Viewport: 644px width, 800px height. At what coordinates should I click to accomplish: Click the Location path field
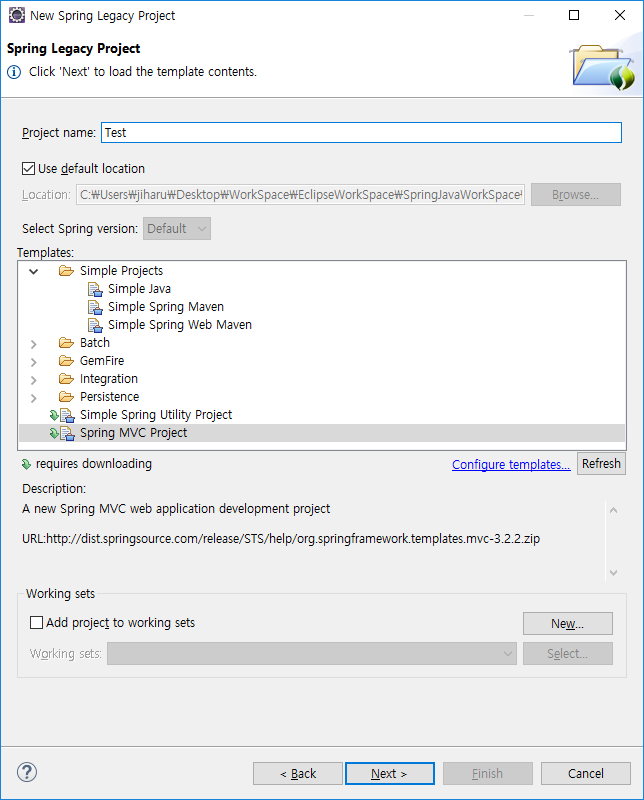point(300,194)
